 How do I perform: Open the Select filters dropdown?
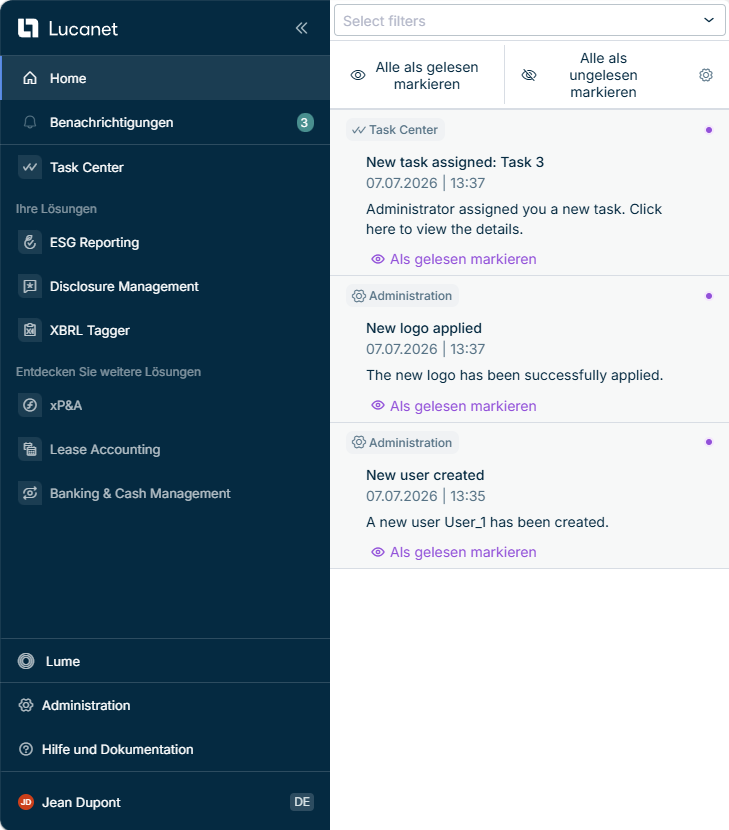pyautogui.click(x=530, y=21)
